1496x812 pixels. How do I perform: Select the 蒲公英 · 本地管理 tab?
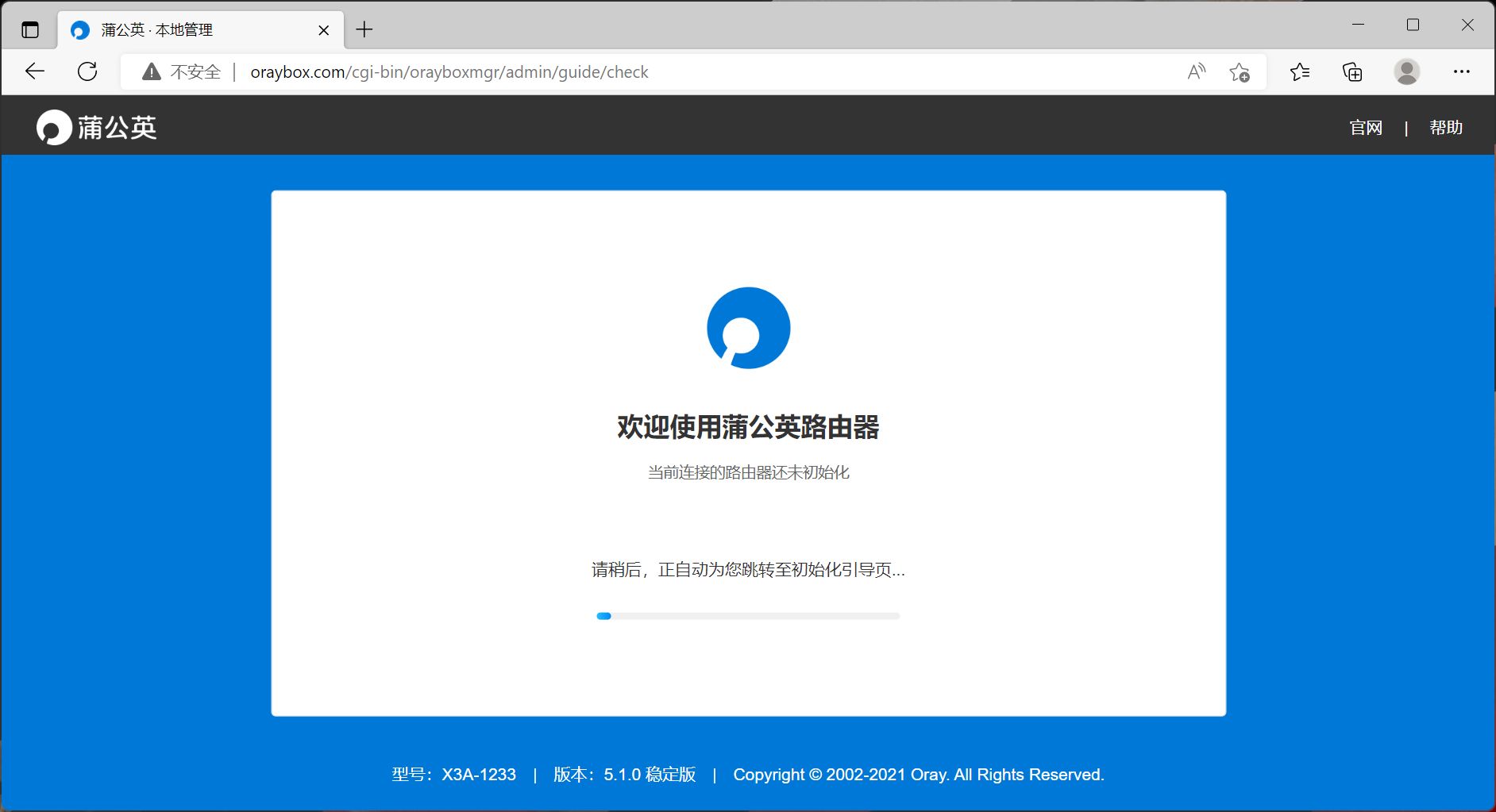tap(183, 30)
